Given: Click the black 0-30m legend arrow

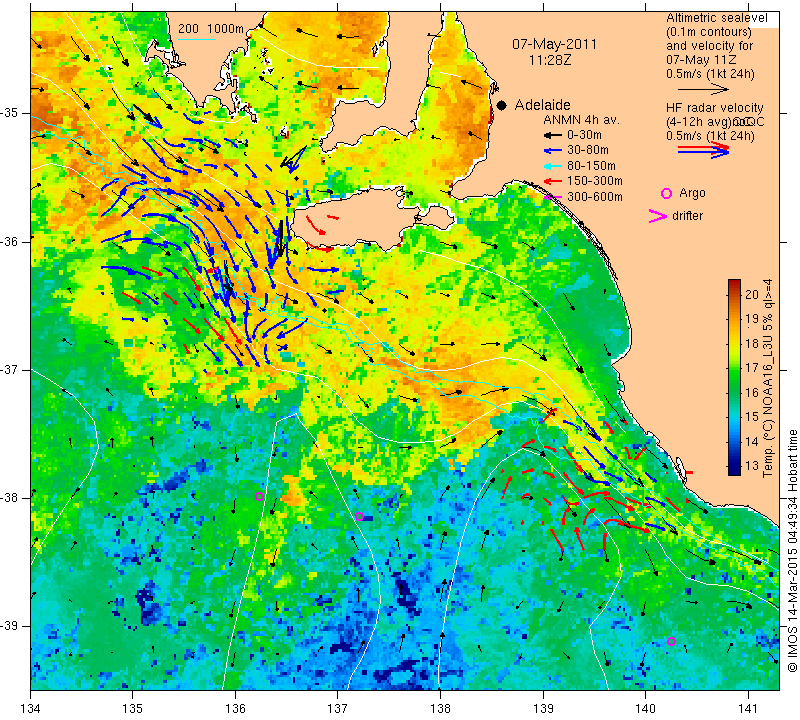Looking at the screenshot, I should click(553, 135).
